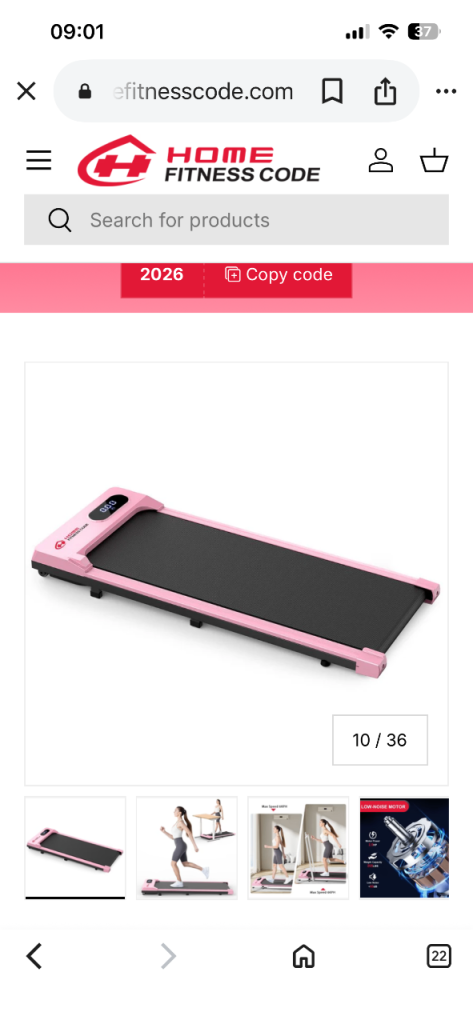Close the in-app browser with the X icon

26,91
